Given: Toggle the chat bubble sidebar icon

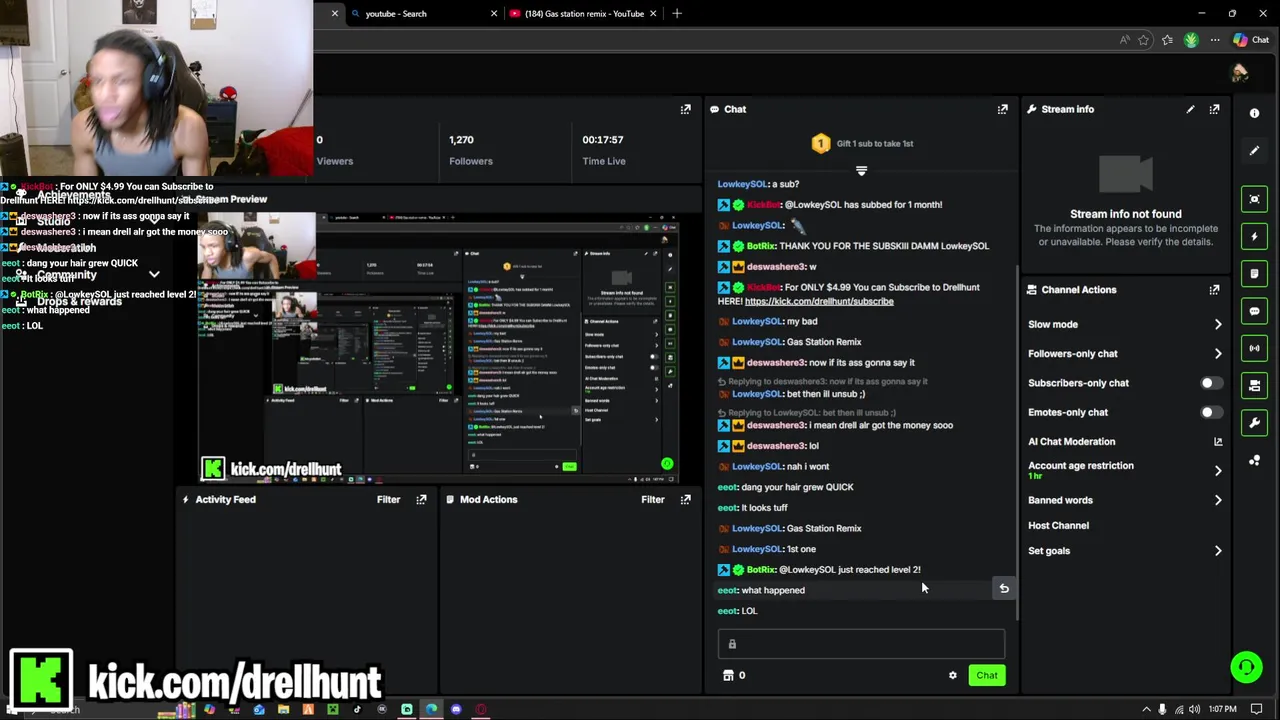Looking at the screenshot, I should pyautogui.click(x=1254, y=311).
